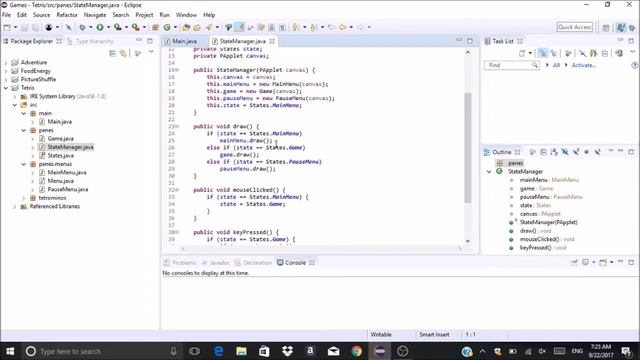Toggle Task List scheduled presentation button

point(554,53)
